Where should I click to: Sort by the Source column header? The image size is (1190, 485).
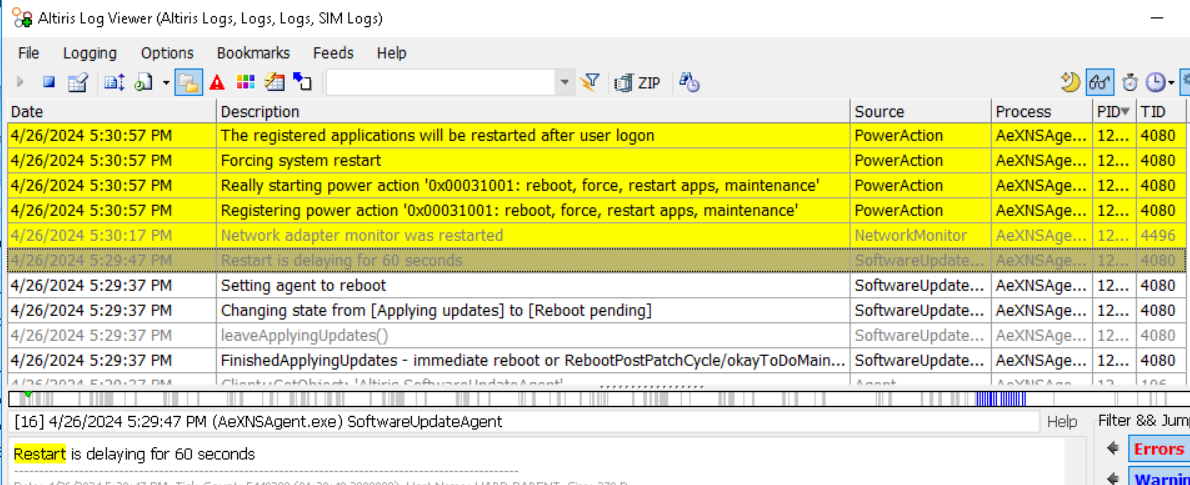921,112
